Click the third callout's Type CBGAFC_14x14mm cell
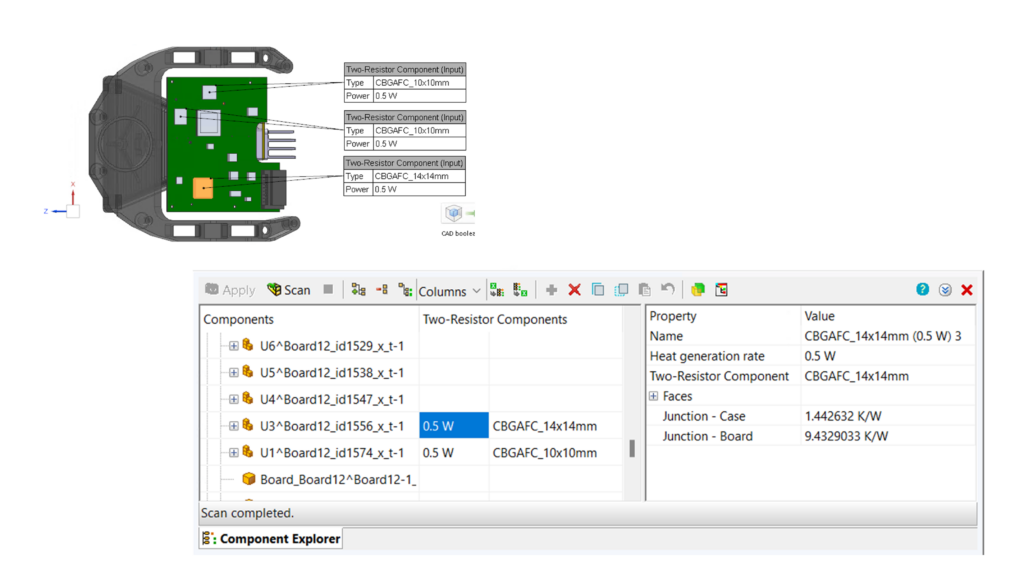 tap(419, 176)
